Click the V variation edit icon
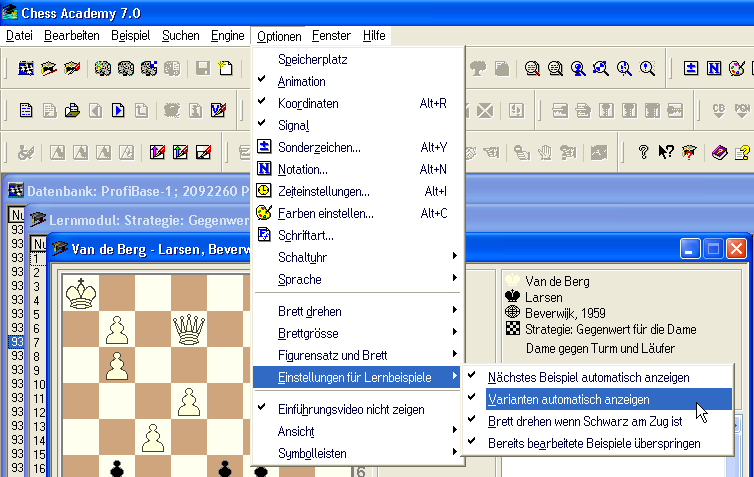The width and height of the screenshot is (754, 477). [x=218, y=111]
